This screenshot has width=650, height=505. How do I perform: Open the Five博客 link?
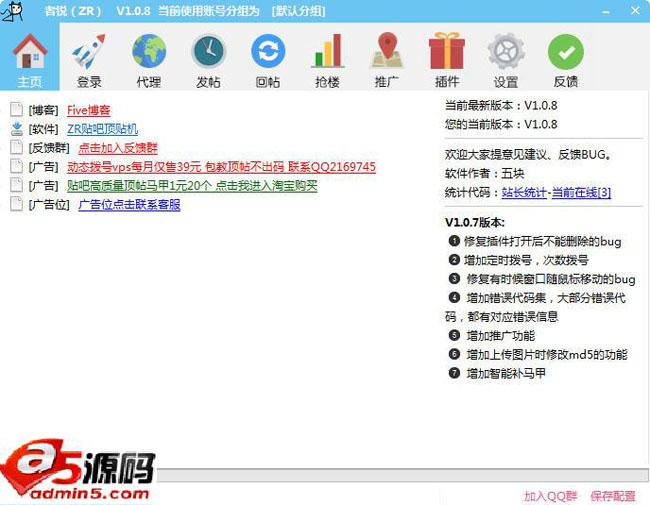89,110
